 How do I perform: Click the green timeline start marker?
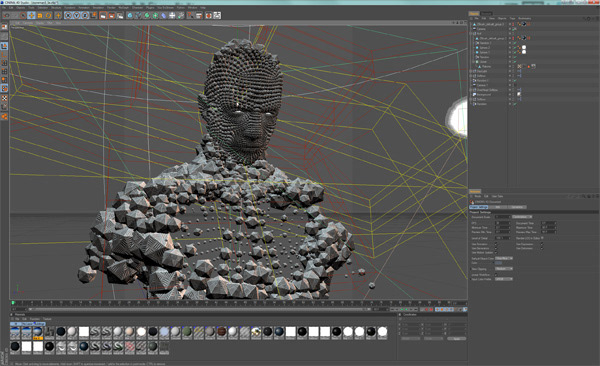[x=13, y=303]
